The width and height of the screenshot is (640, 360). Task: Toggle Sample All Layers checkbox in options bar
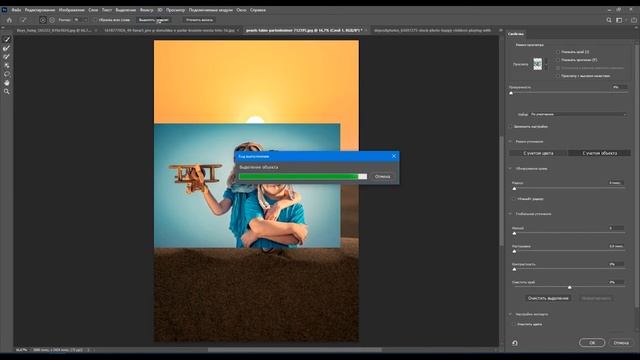[95, 20]
